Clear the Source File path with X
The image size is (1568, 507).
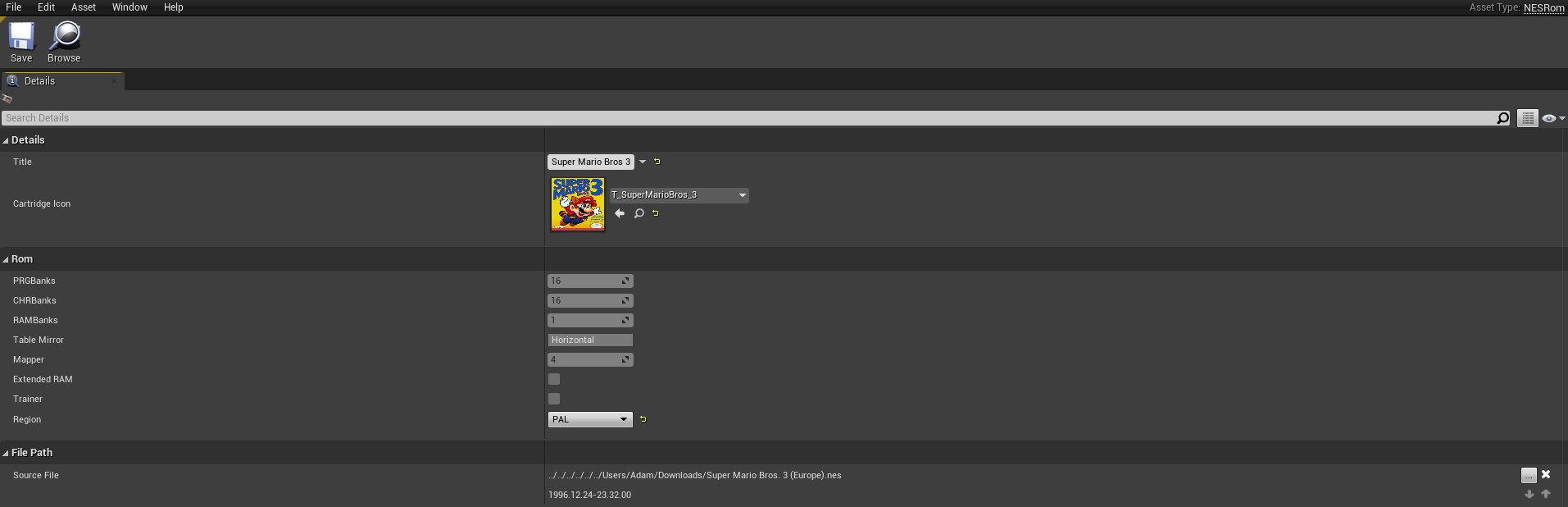click(1546, 474)
